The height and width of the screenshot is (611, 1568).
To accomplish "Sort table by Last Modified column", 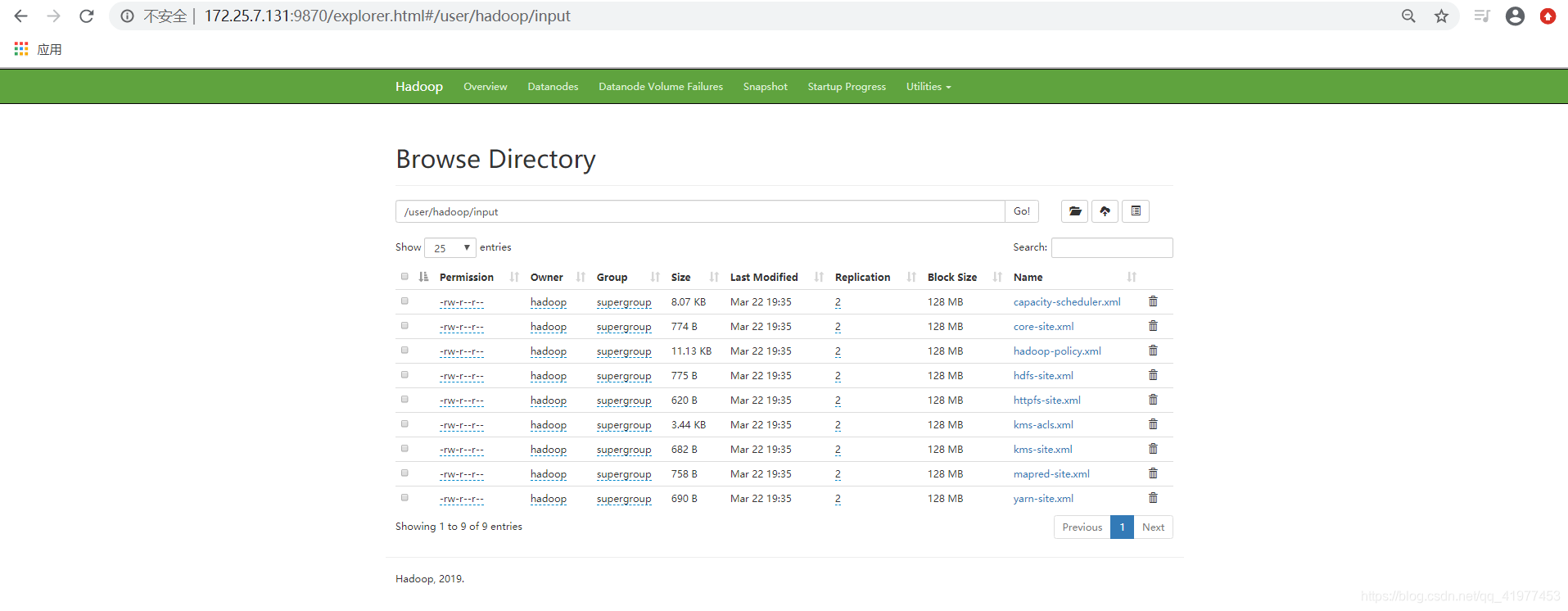I will pos(777,278).
